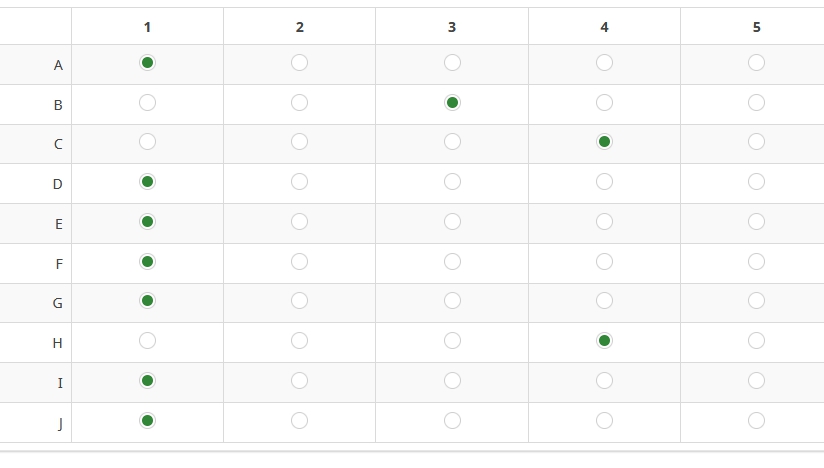The width and height of the screenshot is (824, 468).
Task: Select option 3 for row J
Action: tap(452, 420)
